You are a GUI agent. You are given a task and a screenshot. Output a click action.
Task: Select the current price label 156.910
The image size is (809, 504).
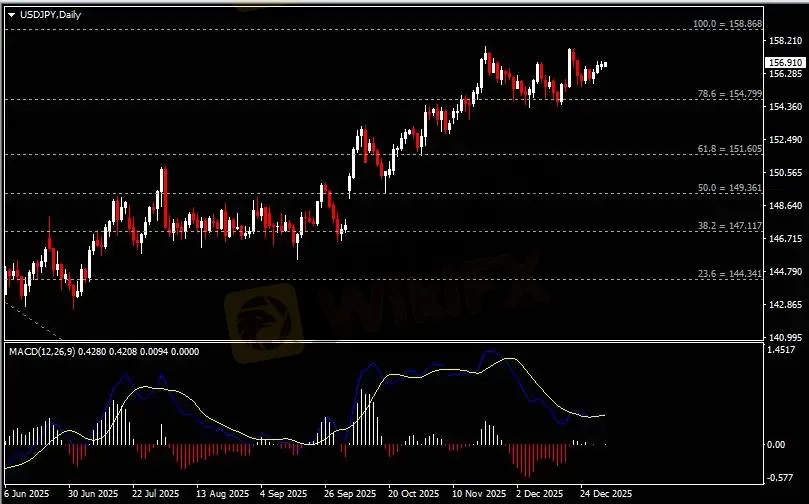point(784,62)
